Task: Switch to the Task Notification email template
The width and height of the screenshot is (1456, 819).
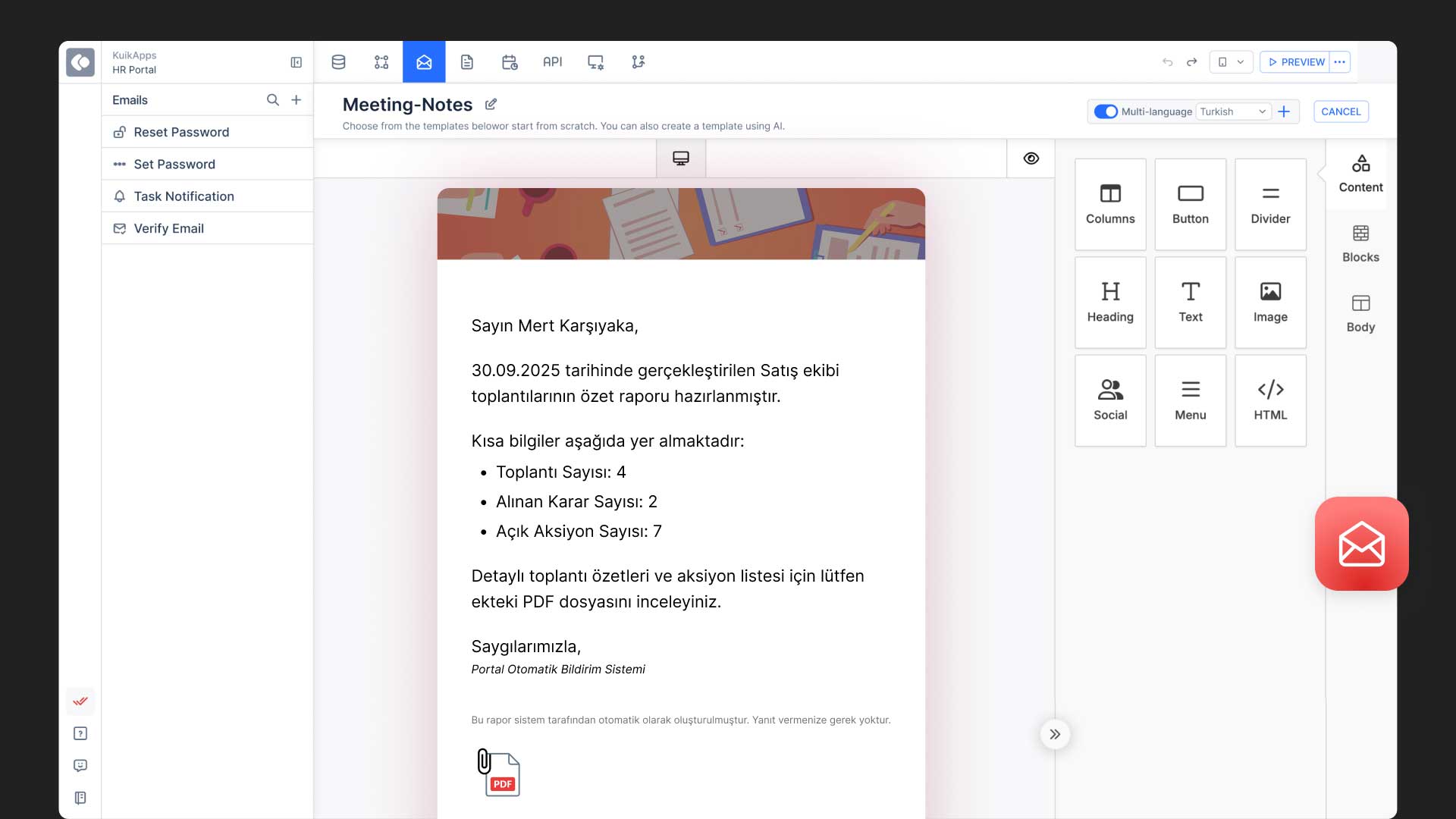Action: (184, 196)
